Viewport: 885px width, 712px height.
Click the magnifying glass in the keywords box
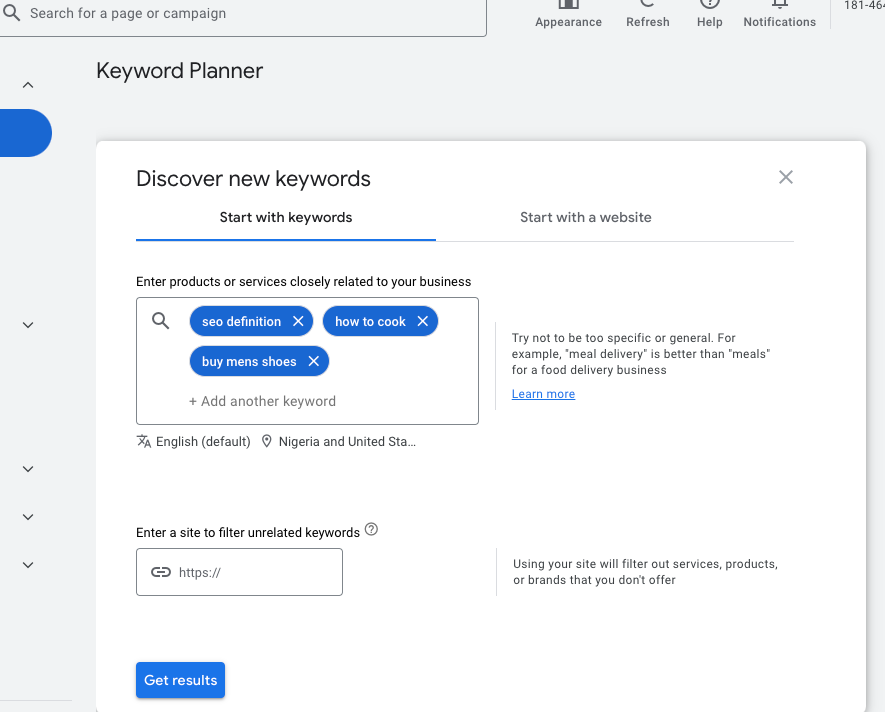click(x=161, y=321)
